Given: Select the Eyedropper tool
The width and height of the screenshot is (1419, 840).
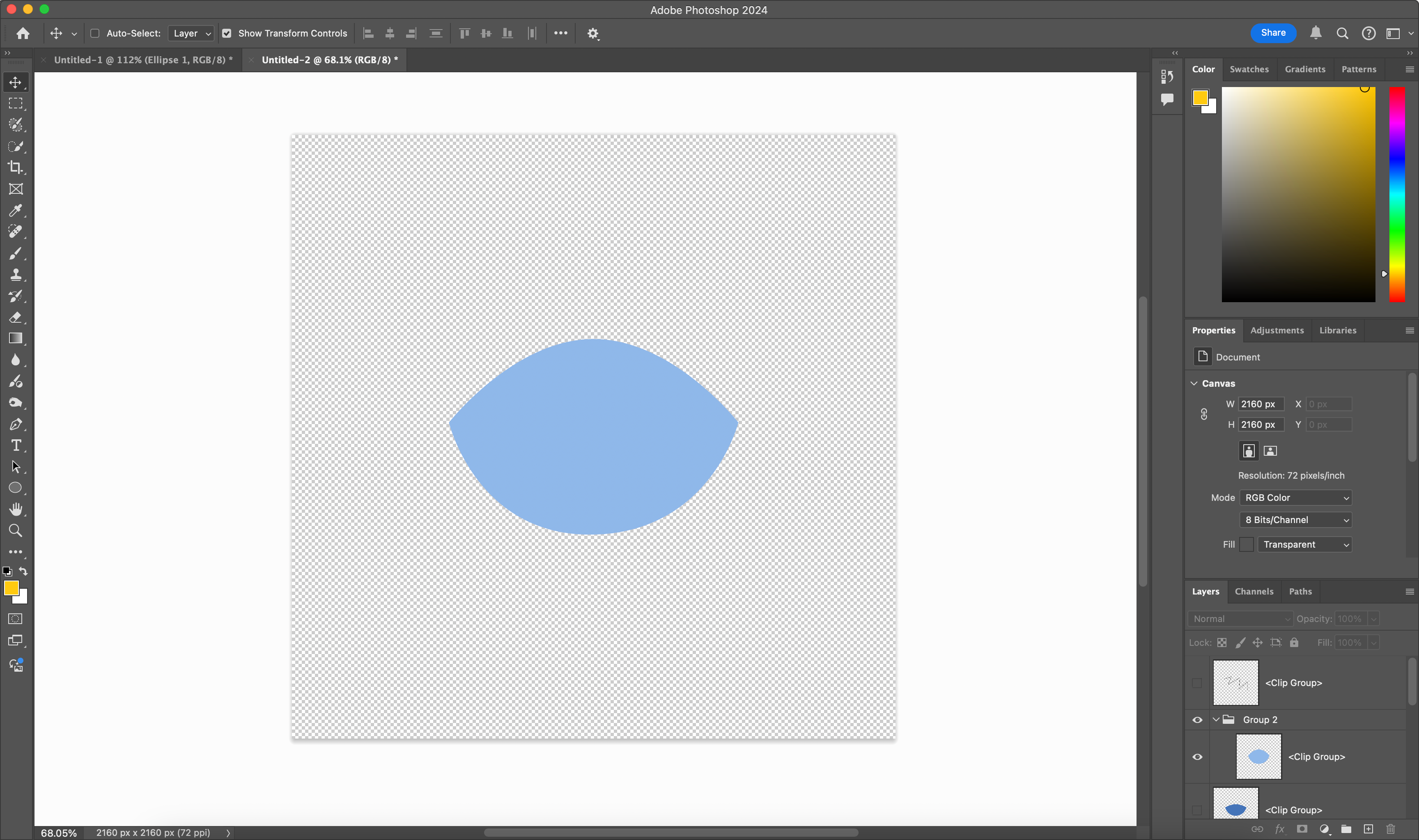Looking at the screenshot, I should pos(15,211).
